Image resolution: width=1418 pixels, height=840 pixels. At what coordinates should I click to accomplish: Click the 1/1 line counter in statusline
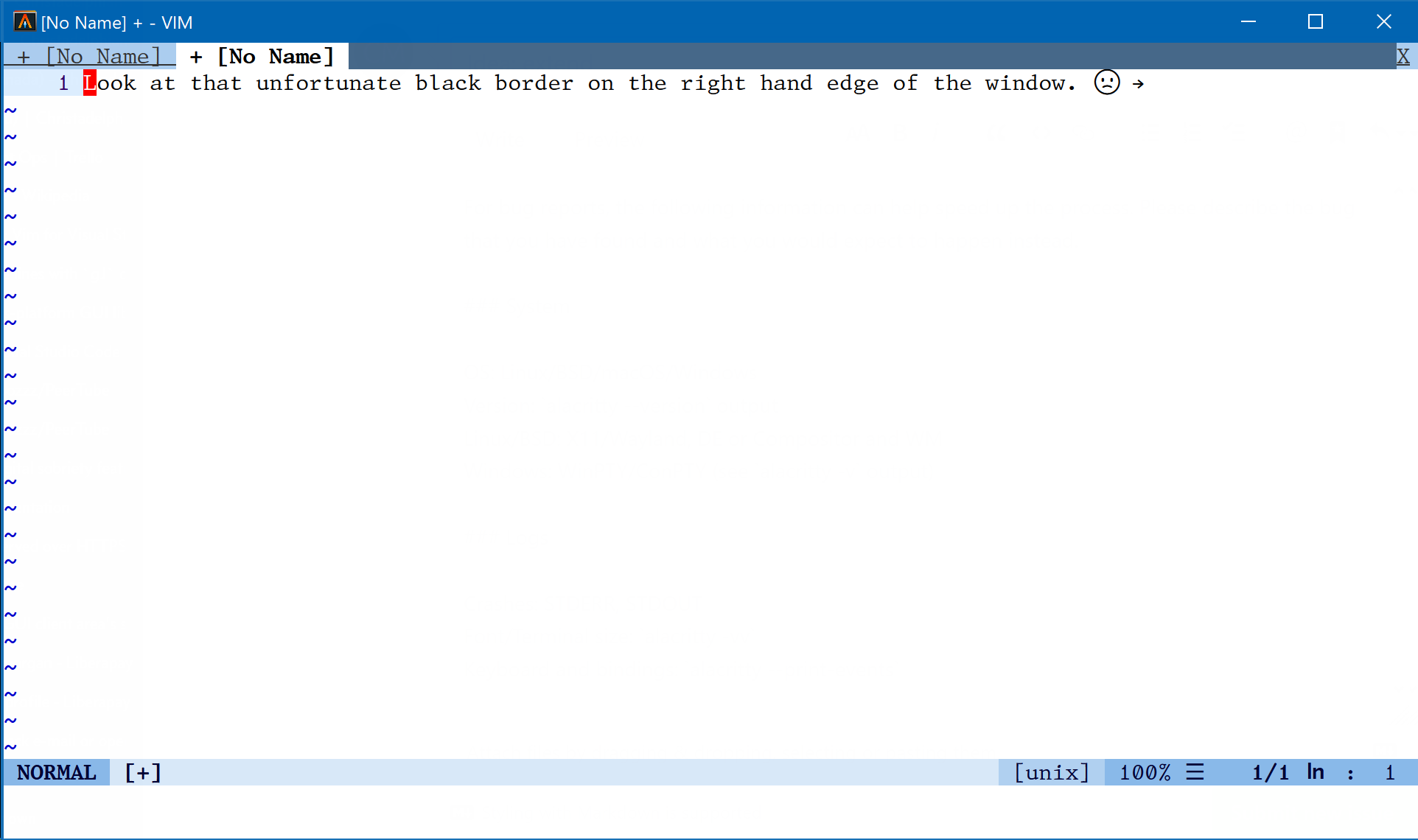[x=1270, y=772]
